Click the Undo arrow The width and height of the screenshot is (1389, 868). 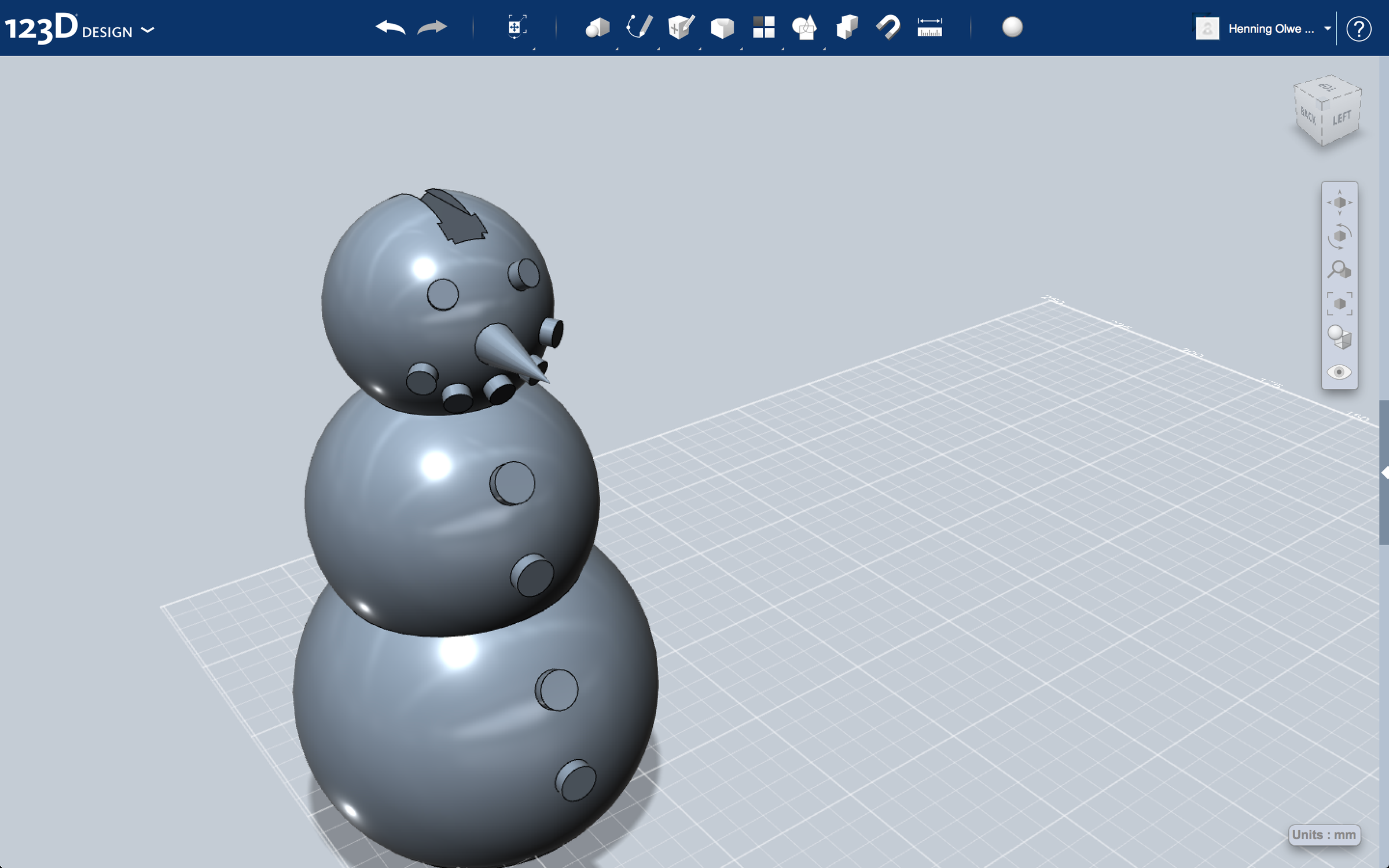tap(391, 28)
